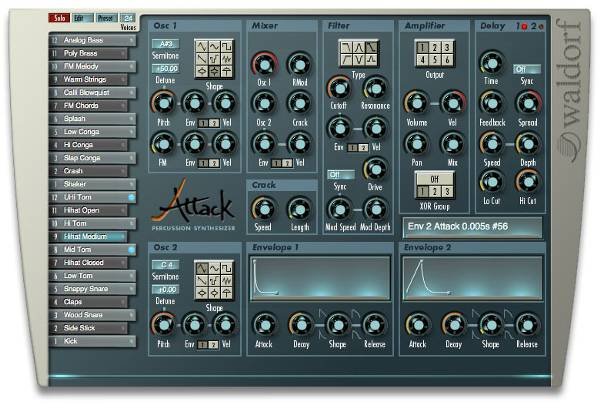Select the low-pass filter type icon
Viewport: 600px width, 408px height.
346,46
